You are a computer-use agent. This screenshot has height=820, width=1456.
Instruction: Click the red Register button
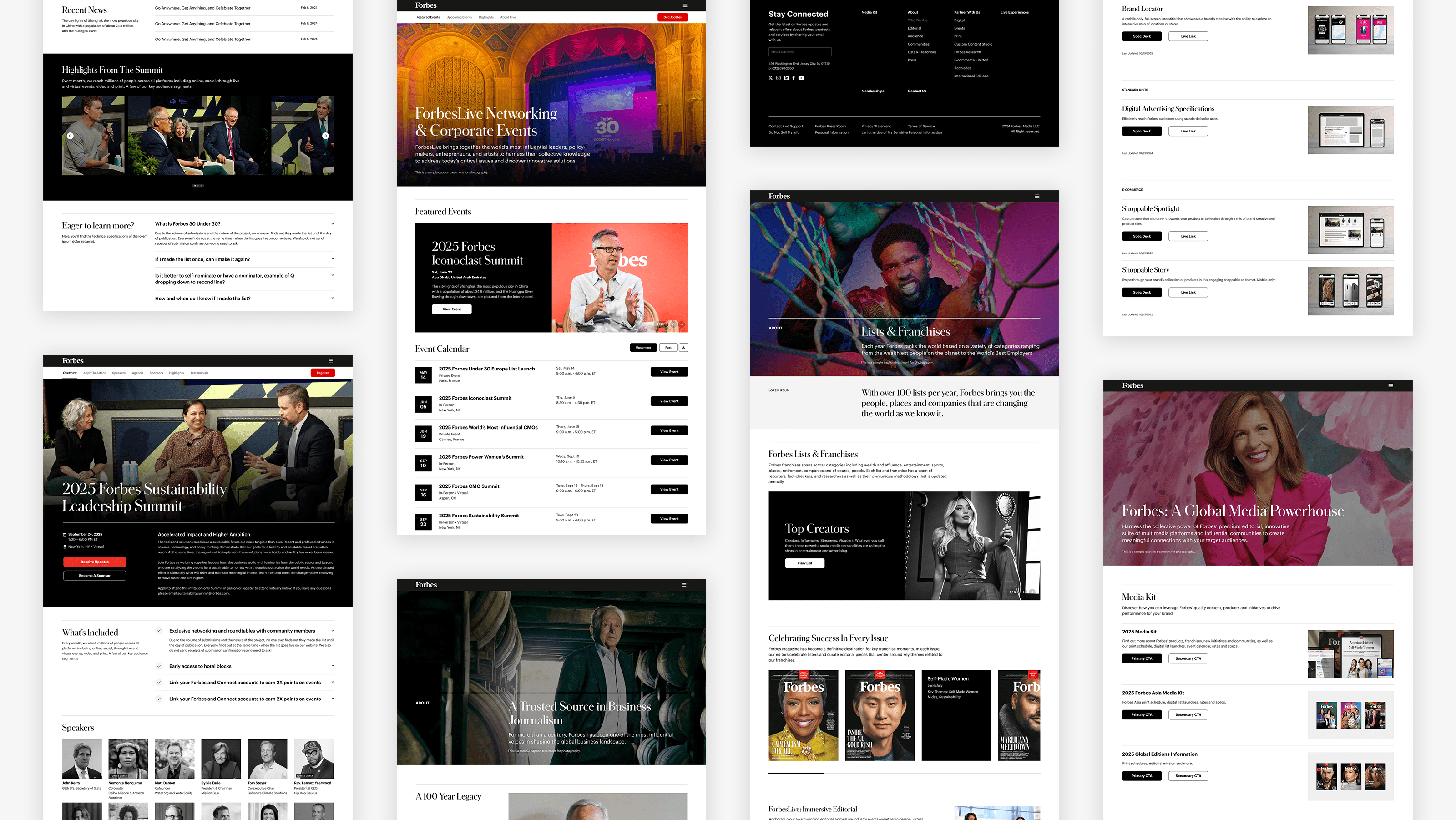pyautogui.click(x=323, y=373)
